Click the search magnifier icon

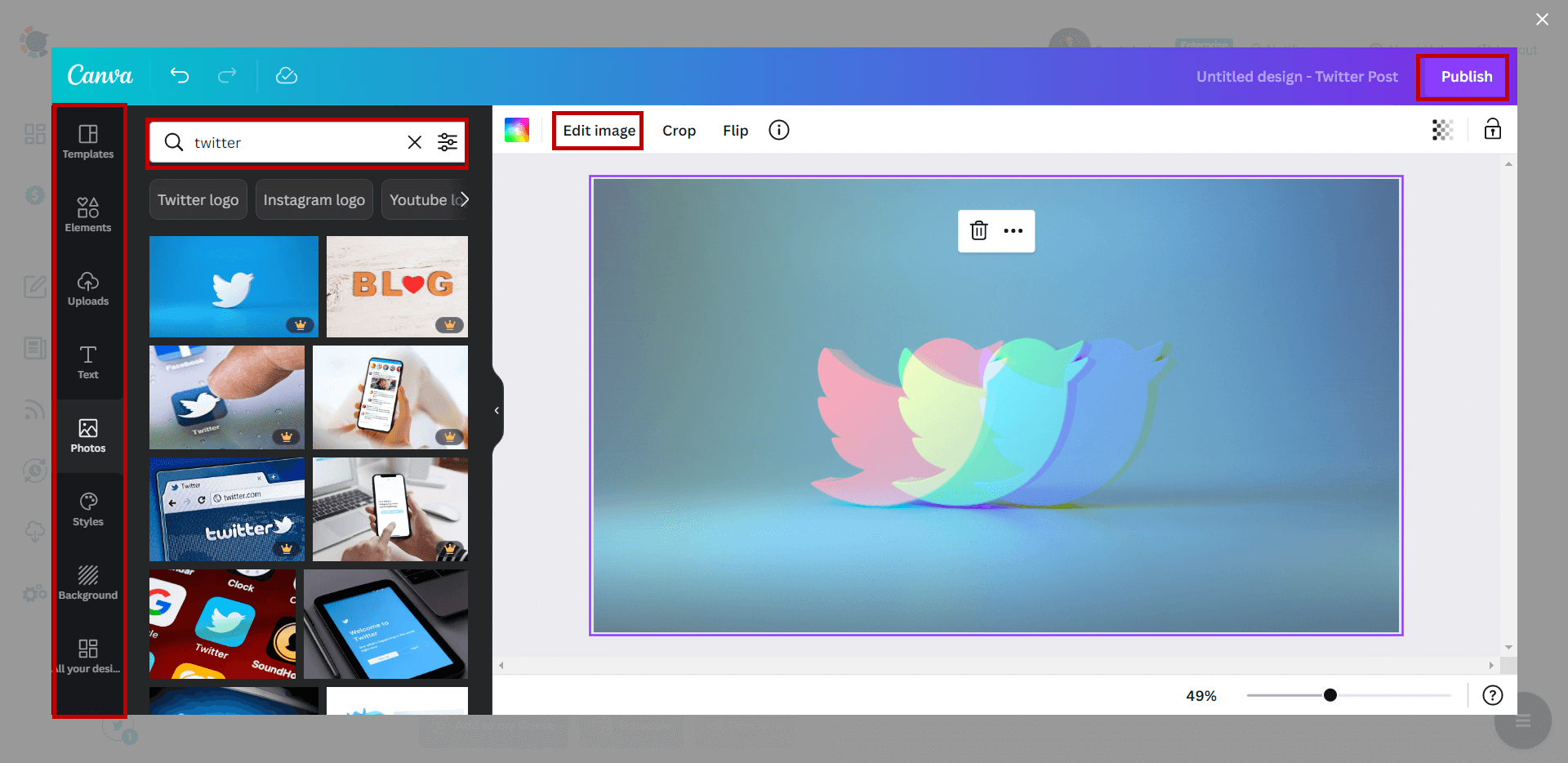point(174,142)
